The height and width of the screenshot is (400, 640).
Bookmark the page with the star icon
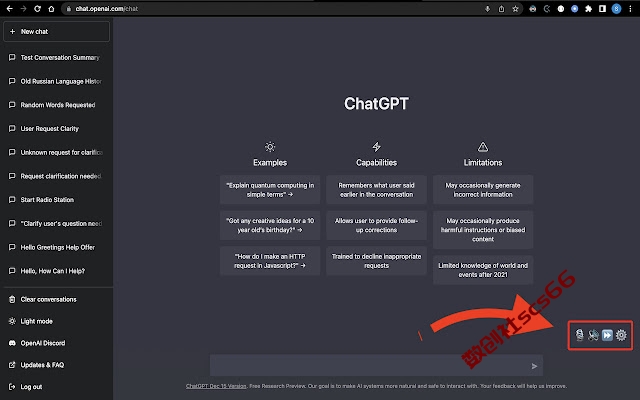(515, 9)
